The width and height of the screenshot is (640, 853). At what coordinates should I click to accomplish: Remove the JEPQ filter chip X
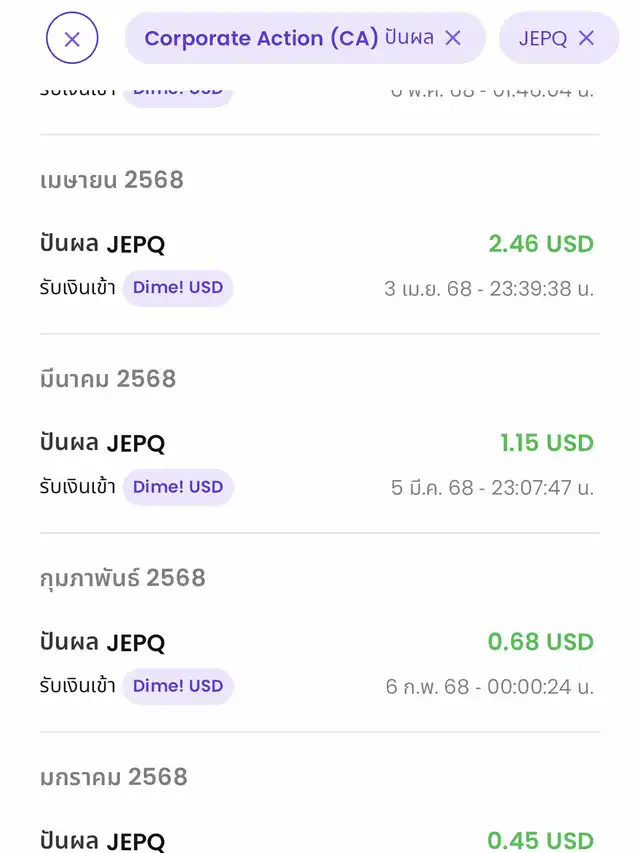[x=586, y=38]
